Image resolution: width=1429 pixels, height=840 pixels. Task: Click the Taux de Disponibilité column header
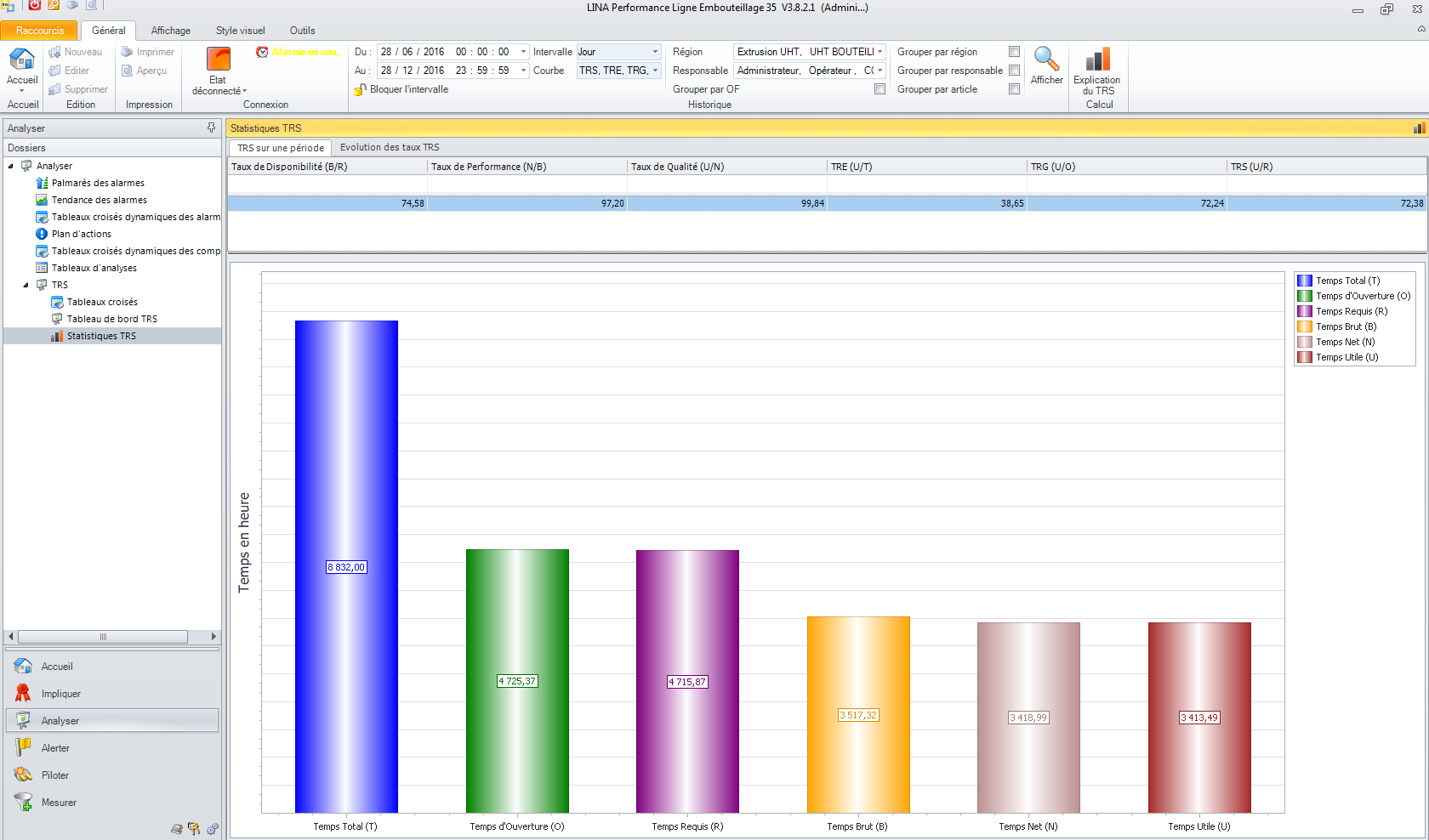click(327, 167)
